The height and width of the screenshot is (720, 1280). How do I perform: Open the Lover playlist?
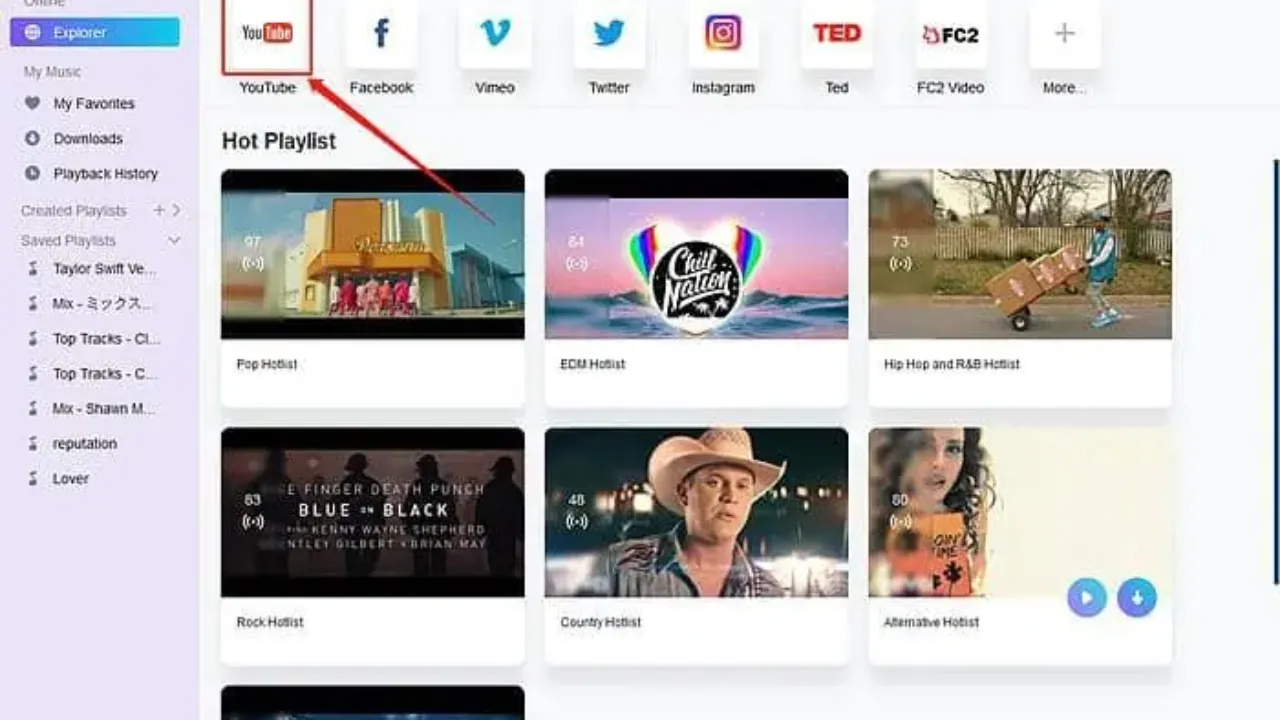(71, 479)
